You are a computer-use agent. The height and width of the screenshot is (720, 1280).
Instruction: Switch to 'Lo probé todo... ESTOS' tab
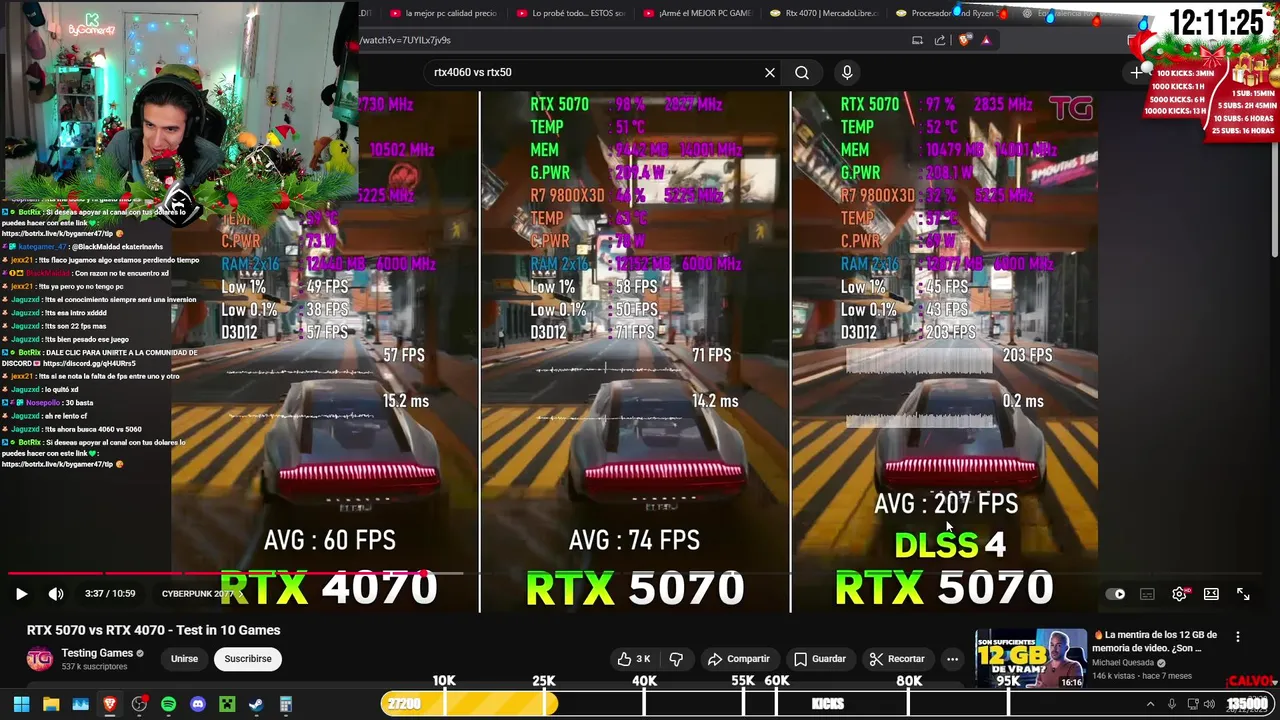[571, 14]
